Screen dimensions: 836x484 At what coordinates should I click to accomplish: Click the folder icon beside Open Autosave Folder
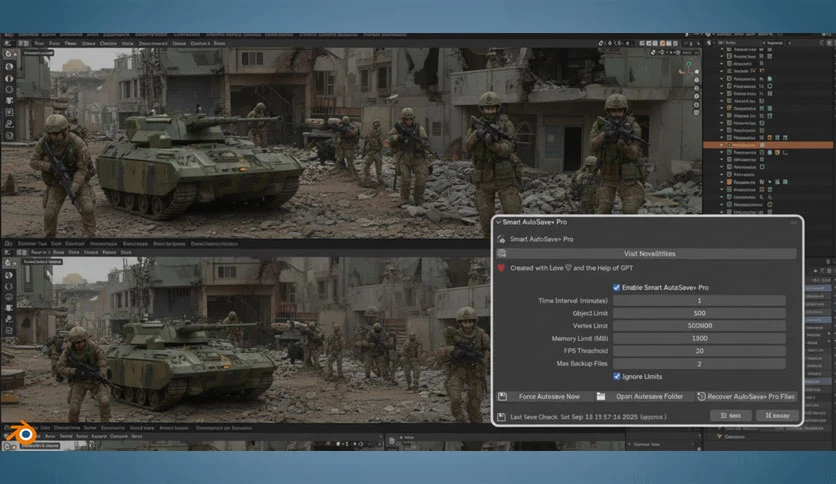pos(601,396)
